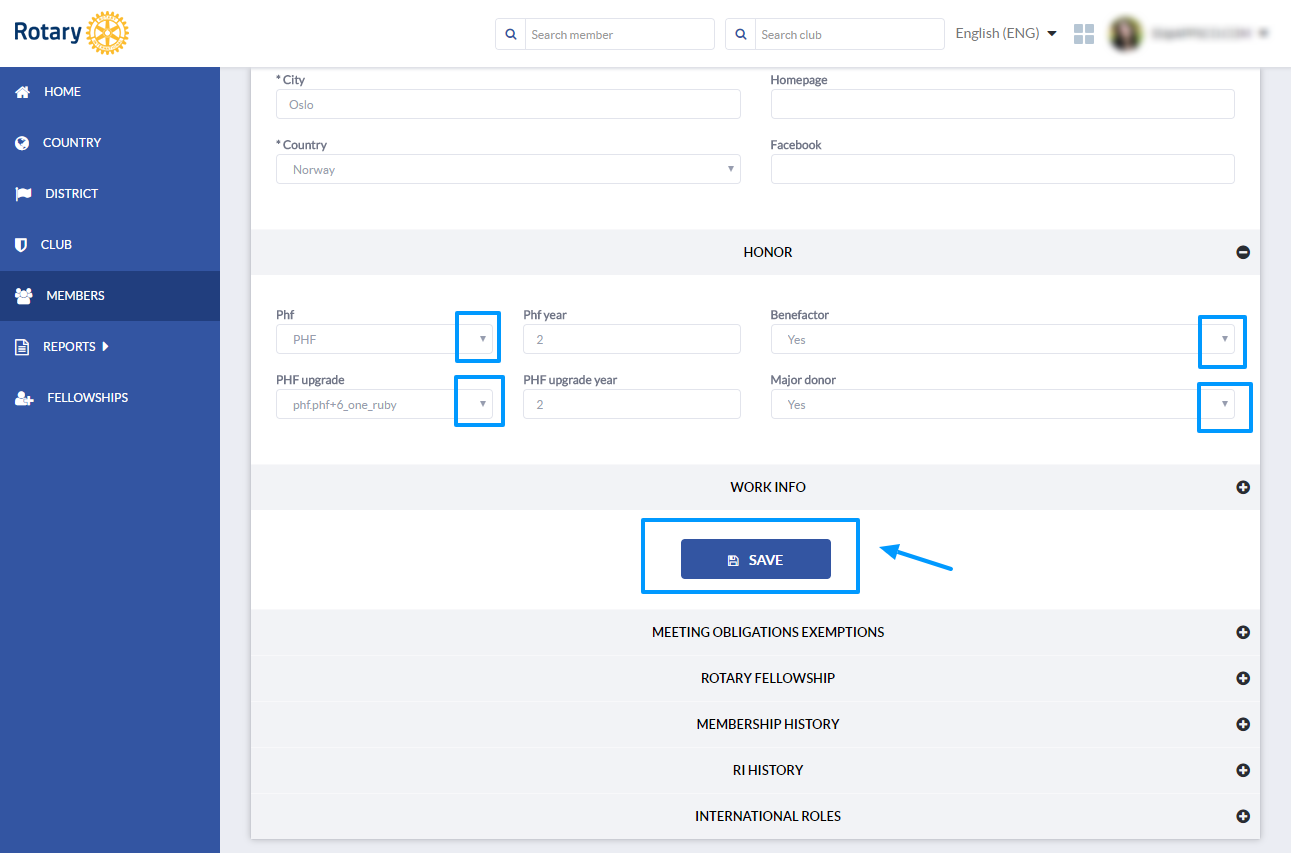
Task: Open the FELLOWSHIPS menu item
Action: tap(110, 398)
